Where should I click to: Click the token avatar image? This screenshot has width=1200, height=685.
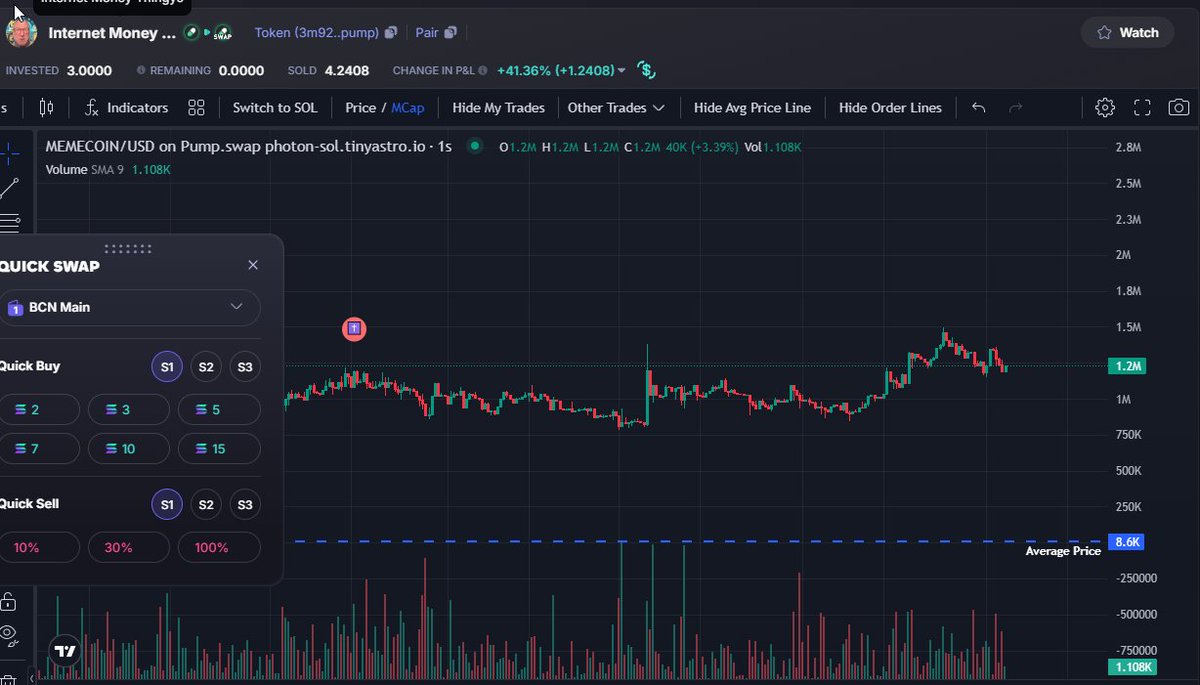[x=22, y=32]
